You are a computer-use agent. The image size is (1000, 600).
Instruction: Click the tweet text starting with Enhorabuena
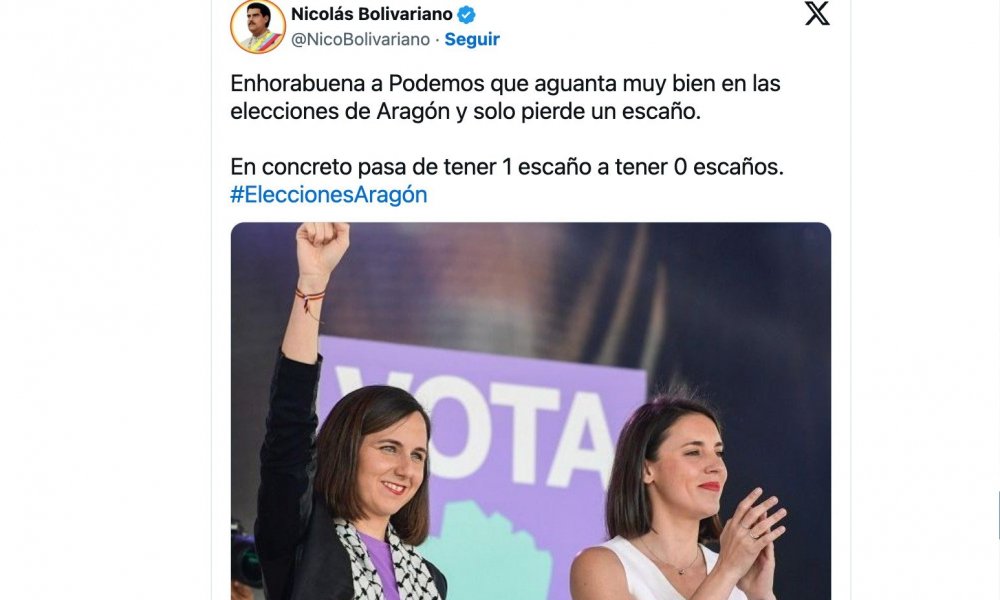tap(505, 97)
